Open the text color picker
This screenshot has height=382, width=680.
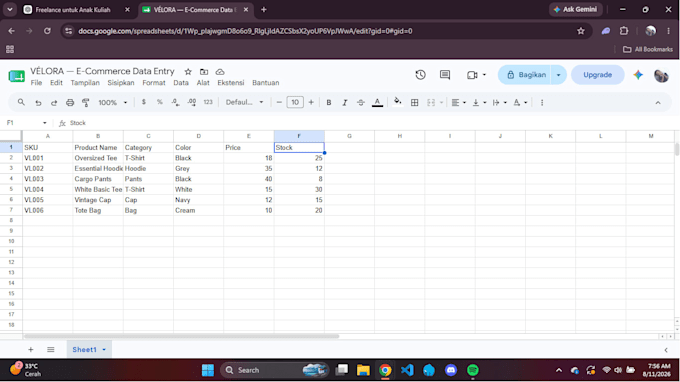pos(377,103)
